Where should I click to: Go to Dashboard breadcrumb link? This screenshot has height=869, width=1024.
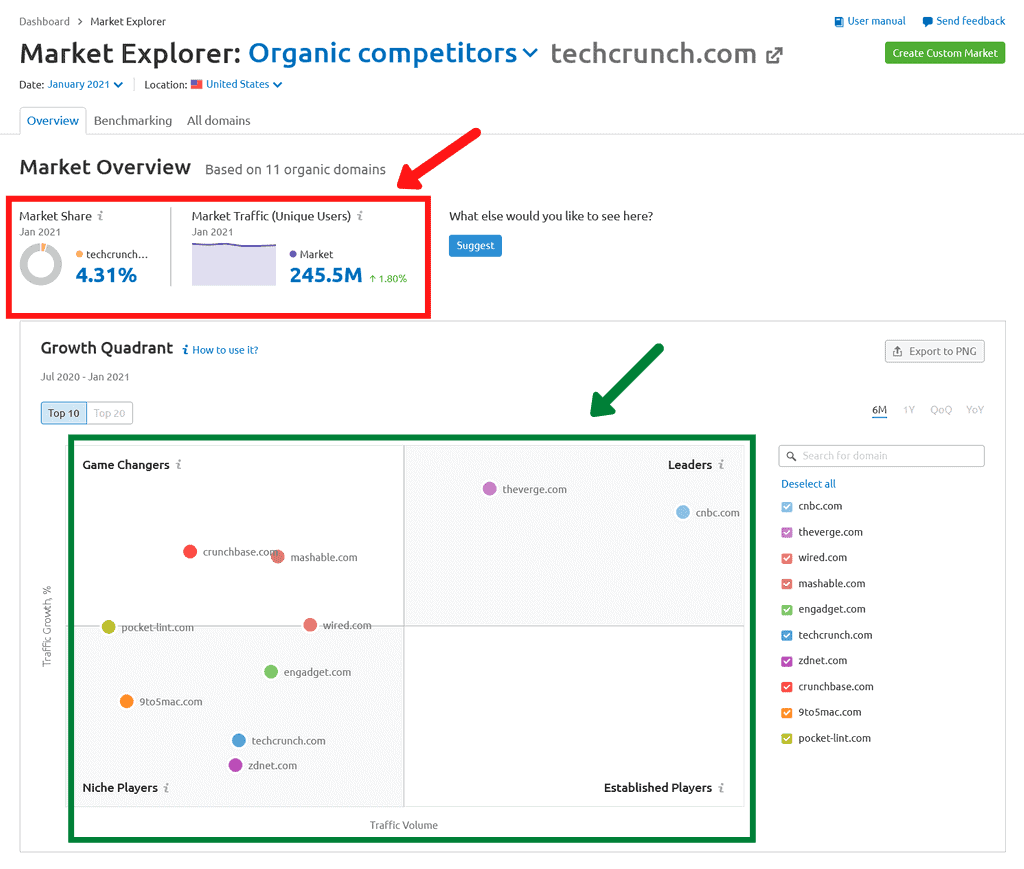coord(44,22)
